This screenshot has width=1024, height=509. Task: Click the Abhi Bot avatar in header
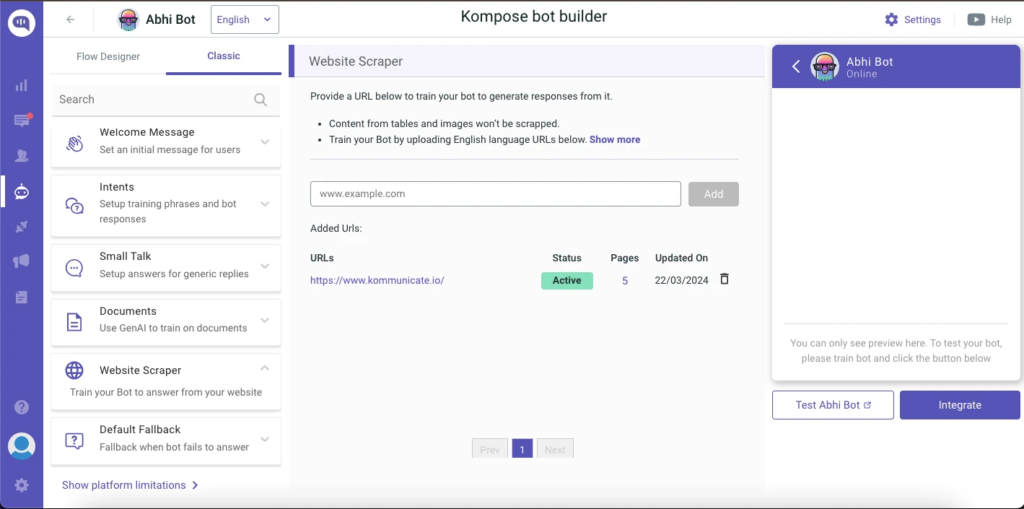(x=128, y=20)
